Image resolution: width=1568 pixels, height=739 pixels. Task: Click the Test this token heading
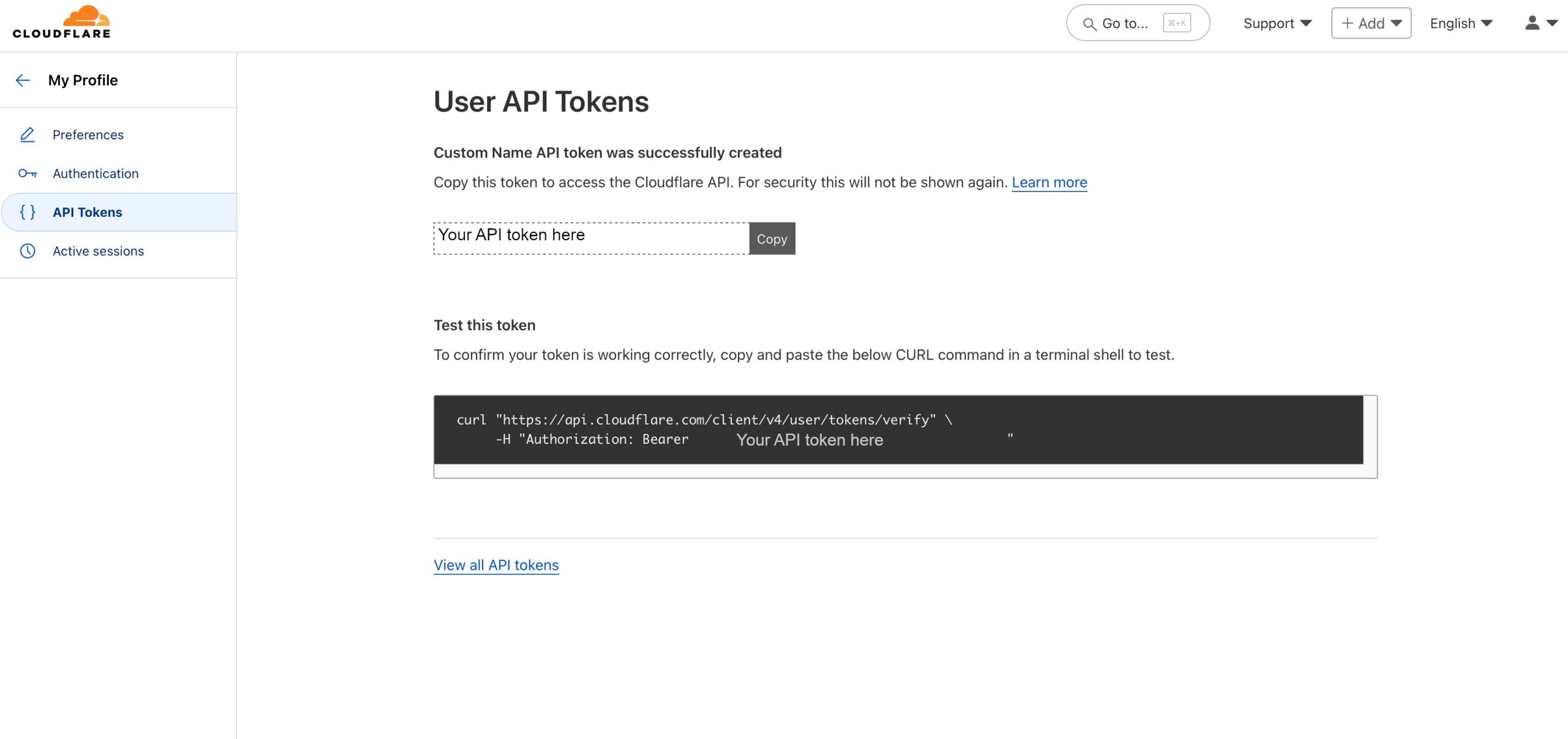(484, 325)
